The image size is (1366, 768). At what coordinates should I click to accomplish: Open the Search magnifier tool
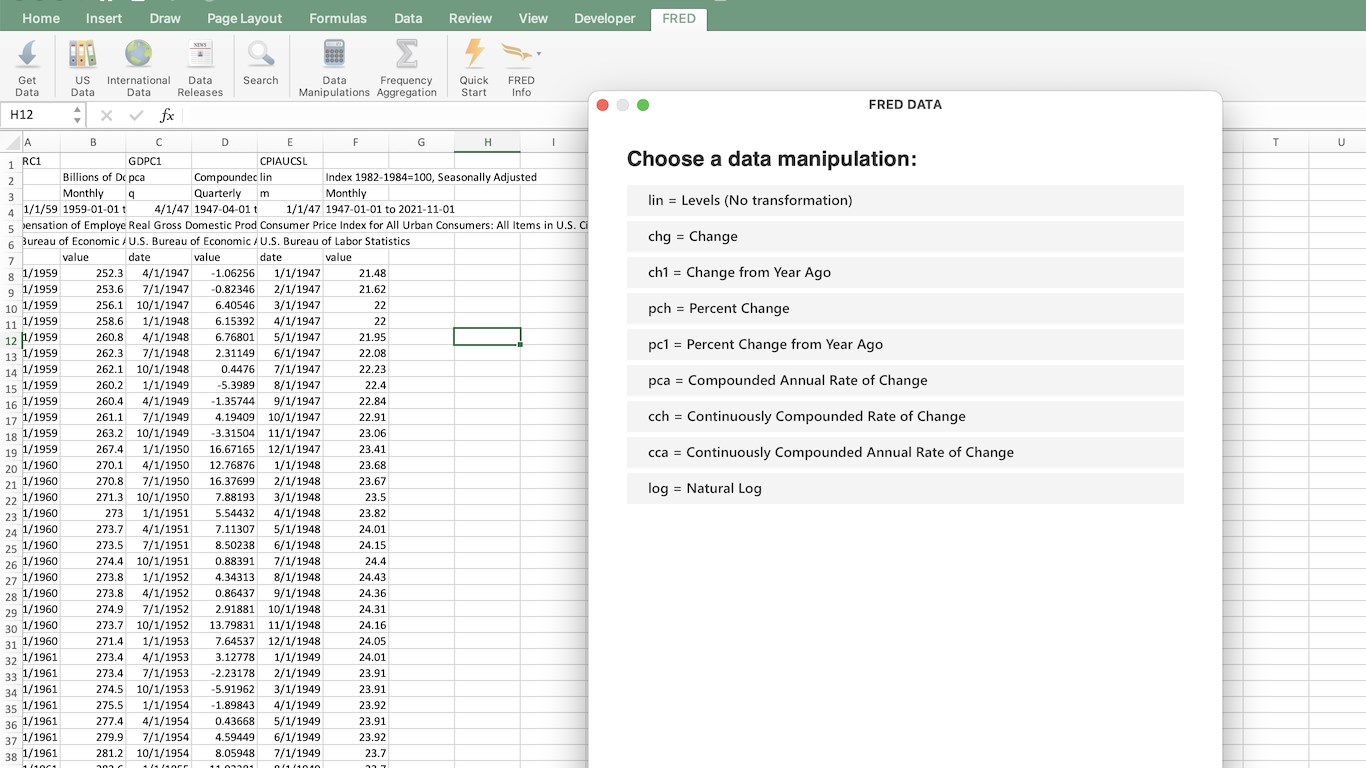coord(261,55)
